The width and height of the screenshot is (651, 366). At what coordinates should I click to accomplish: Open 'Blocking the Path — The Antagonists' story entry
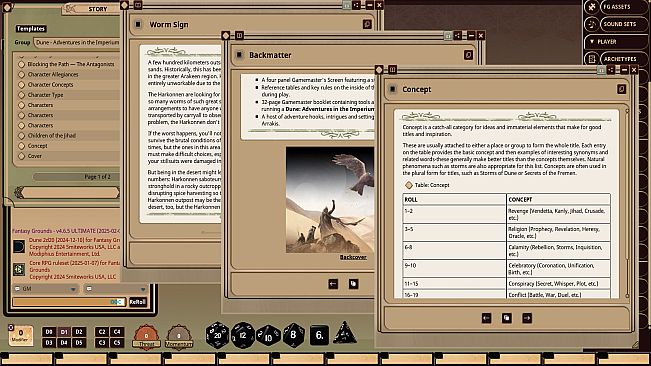[x=71, y=64]
